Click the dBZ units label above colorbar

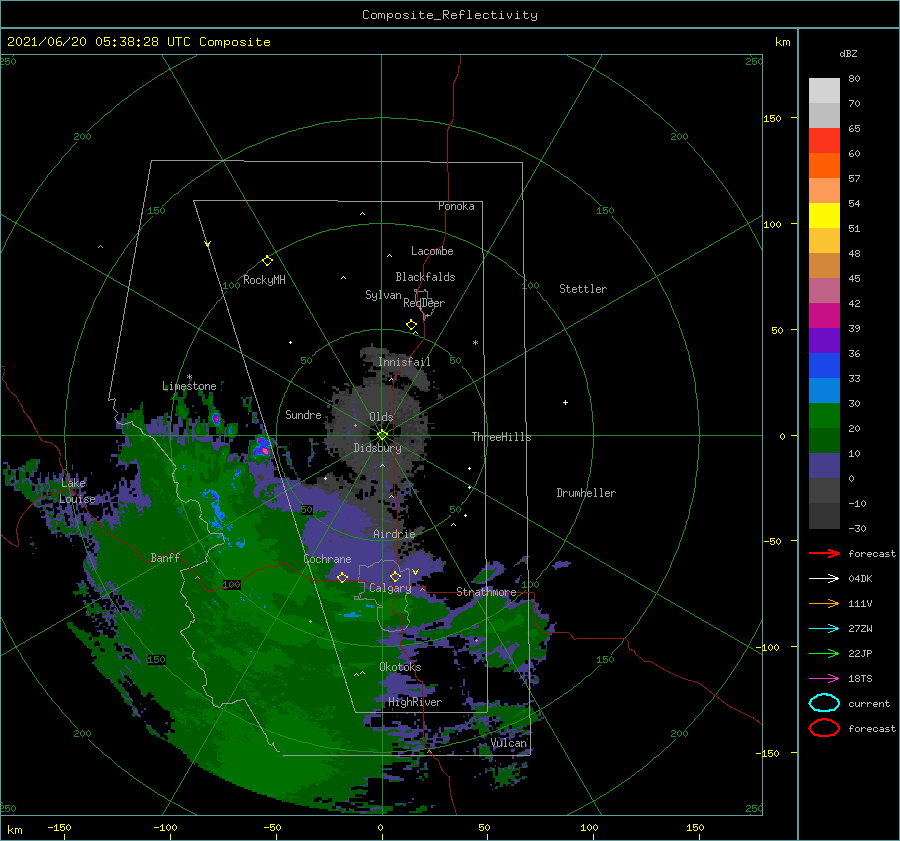click(848, 53)
